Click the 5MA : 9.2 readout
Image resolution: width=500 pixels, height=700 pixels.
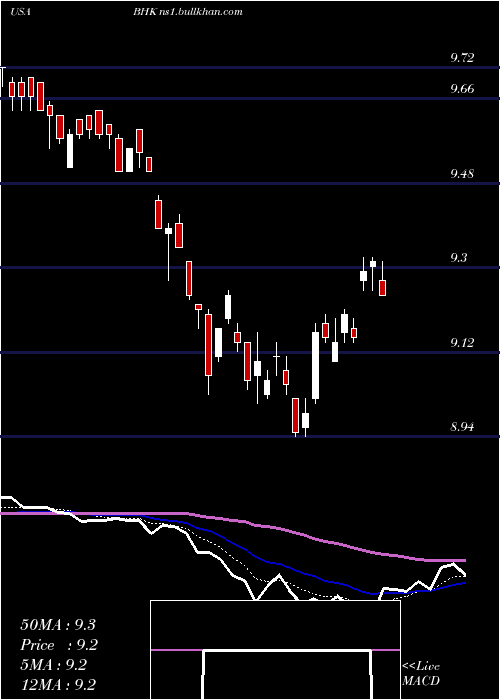coord(54,665)
